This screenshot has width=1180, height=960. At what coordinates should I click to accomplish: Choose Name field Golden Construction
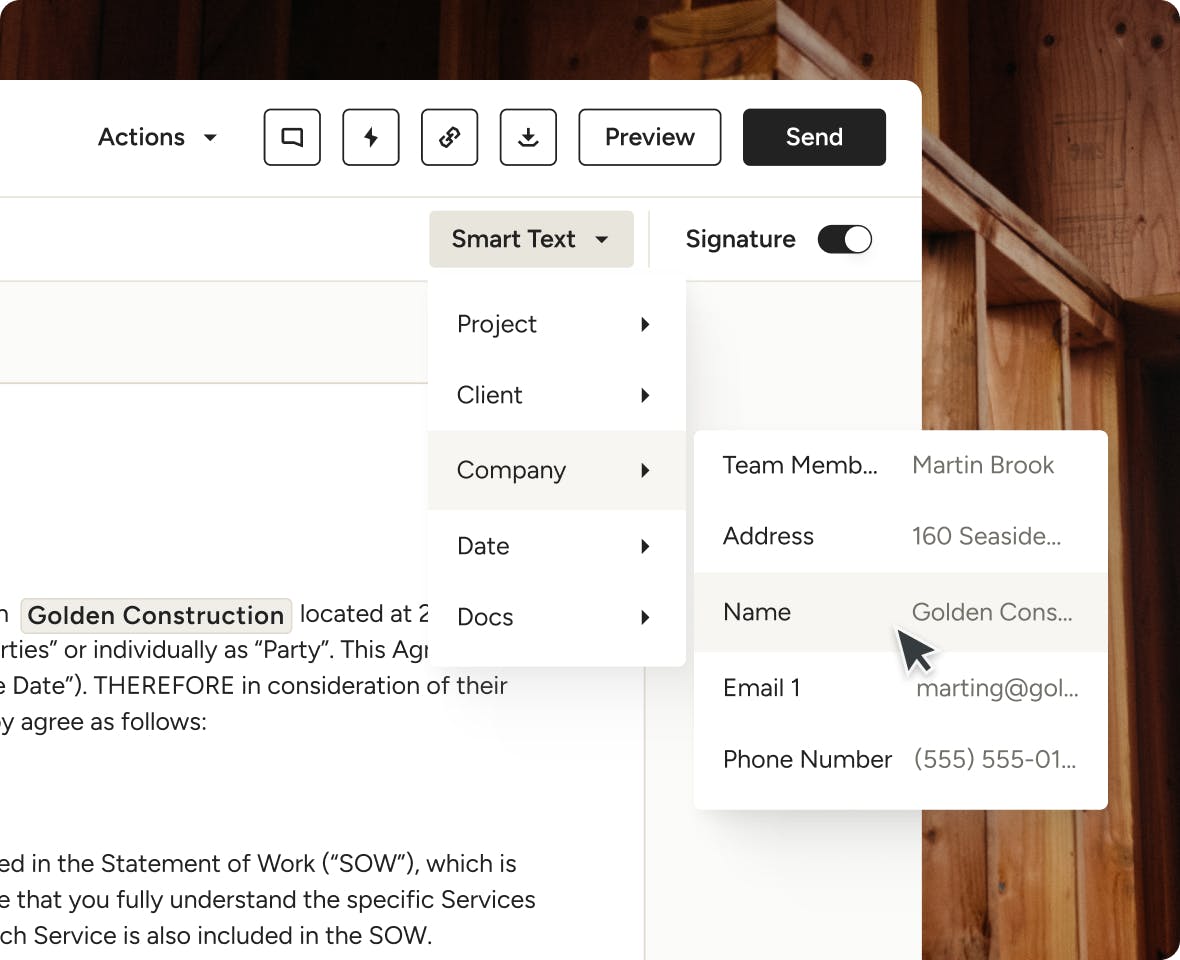(900, 612)
